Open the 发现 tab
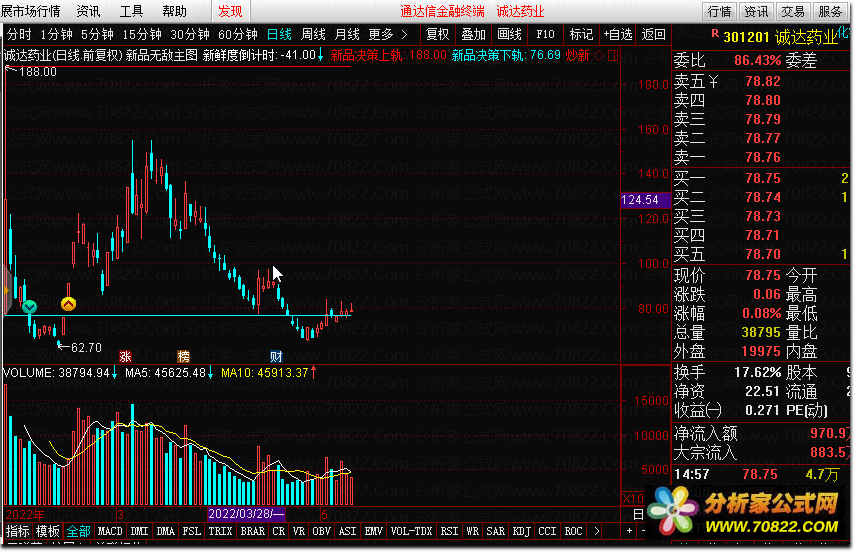Screen dimensions: 856x552 tap(230, 11)
